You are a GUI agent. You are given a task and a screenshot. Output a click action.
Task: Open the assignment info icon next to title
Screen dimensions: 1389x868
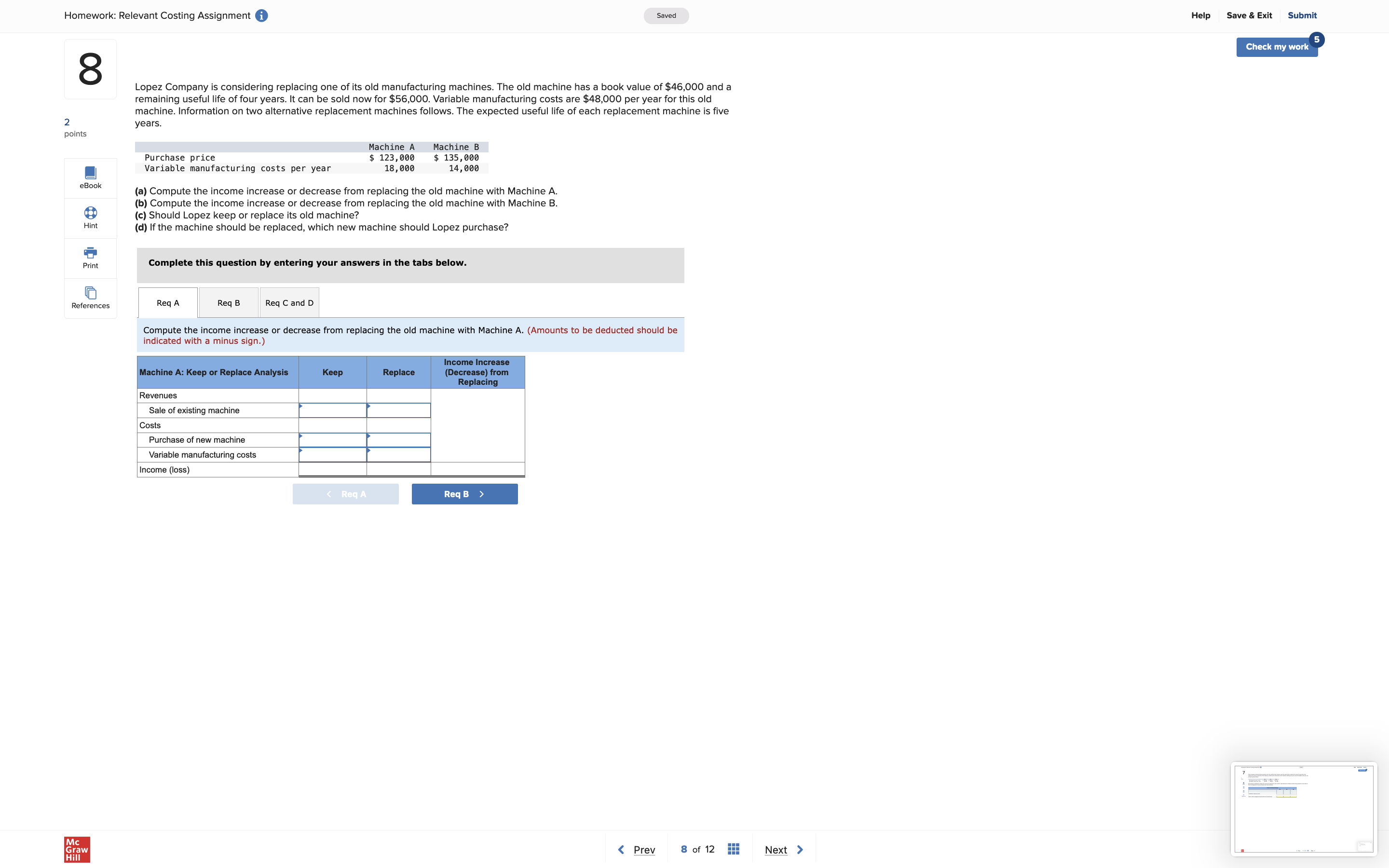[x=261, y=15]
